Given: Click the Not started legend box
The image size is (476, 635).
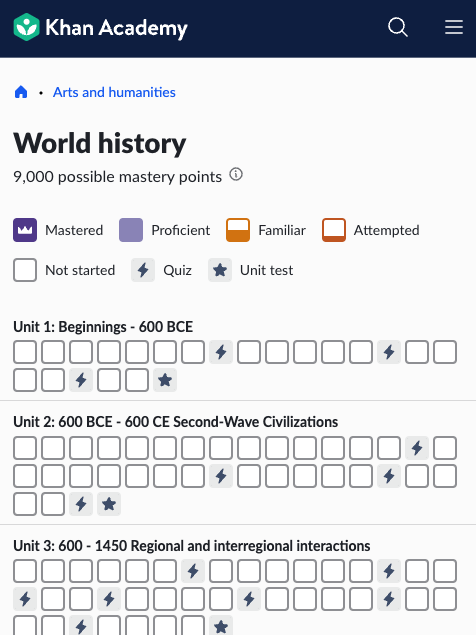Looking at the screenshot, I should (25, 270).
